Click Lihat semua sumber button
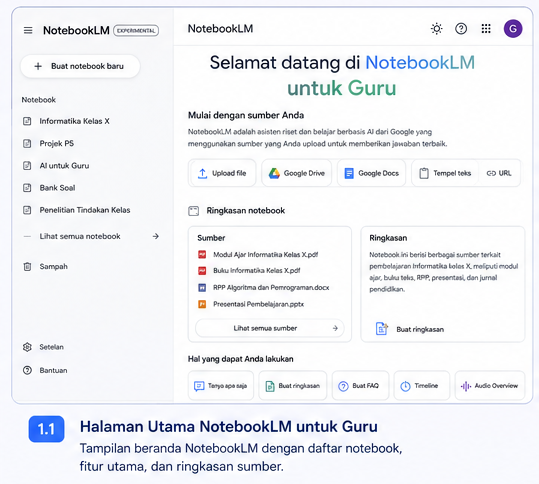This screenshot has width=539, height=484. [x=270, y=328]
